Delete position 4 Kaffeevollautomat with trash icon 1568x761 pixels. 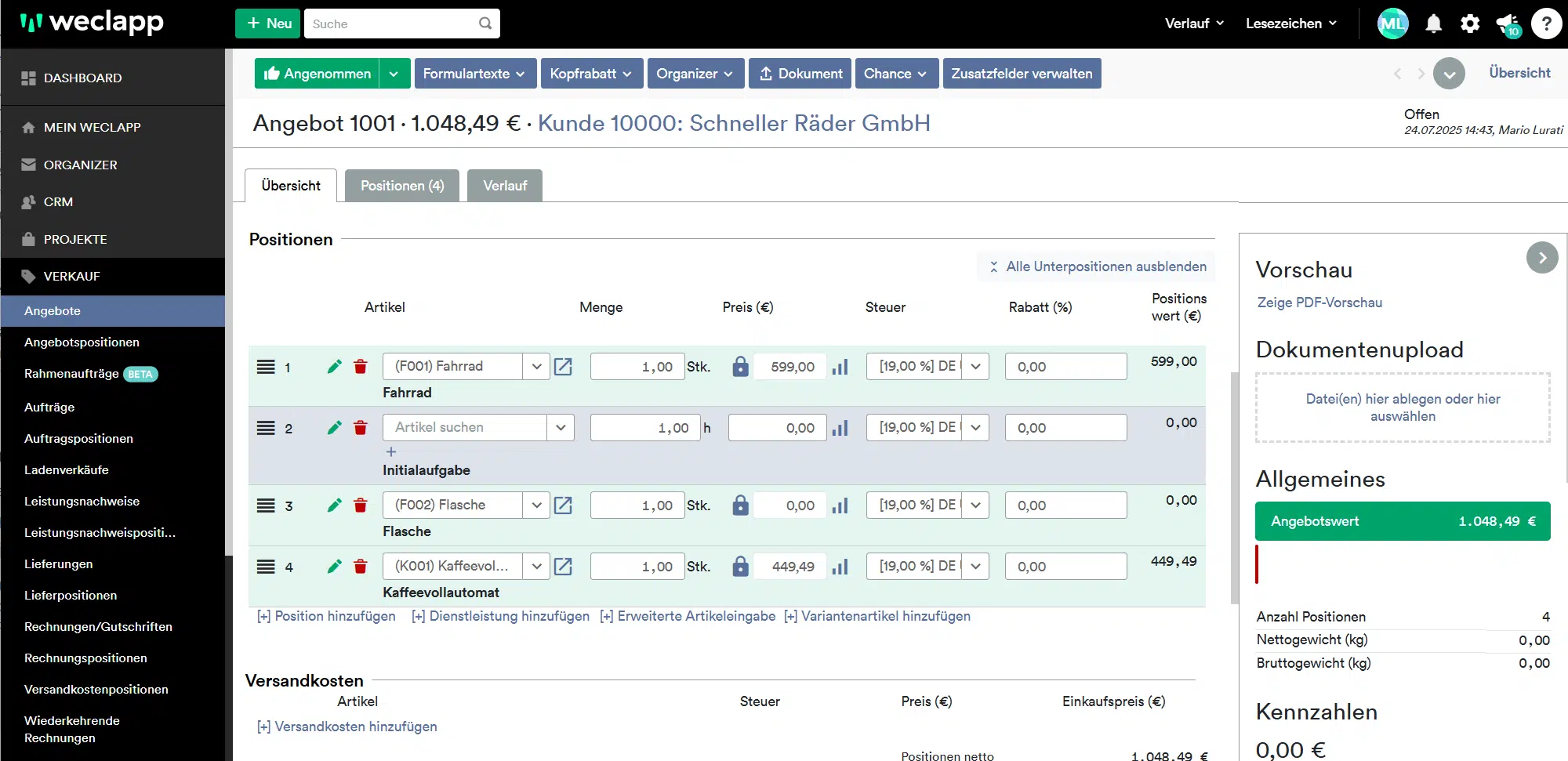[x=361, y=566]
